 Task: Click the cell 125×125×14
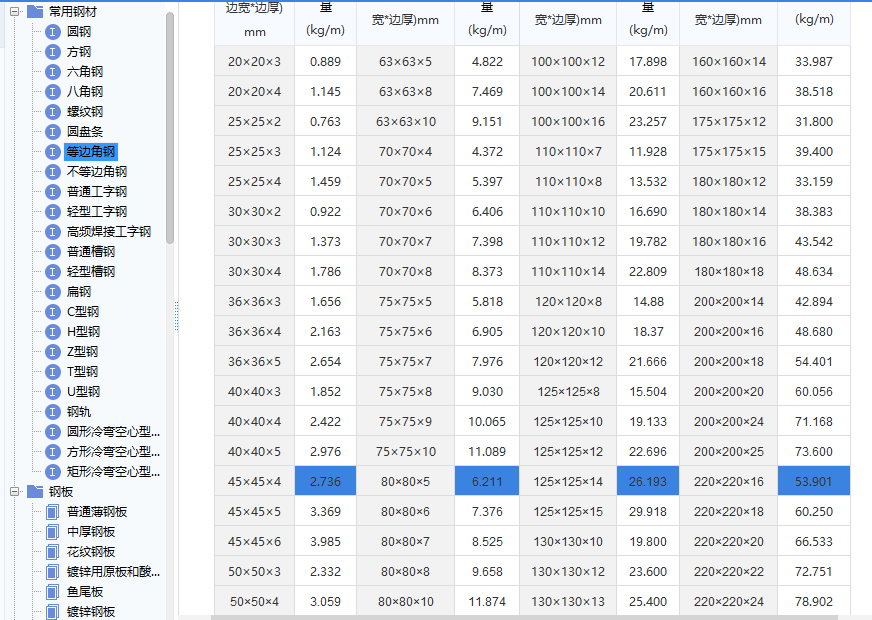pos(568,482)
